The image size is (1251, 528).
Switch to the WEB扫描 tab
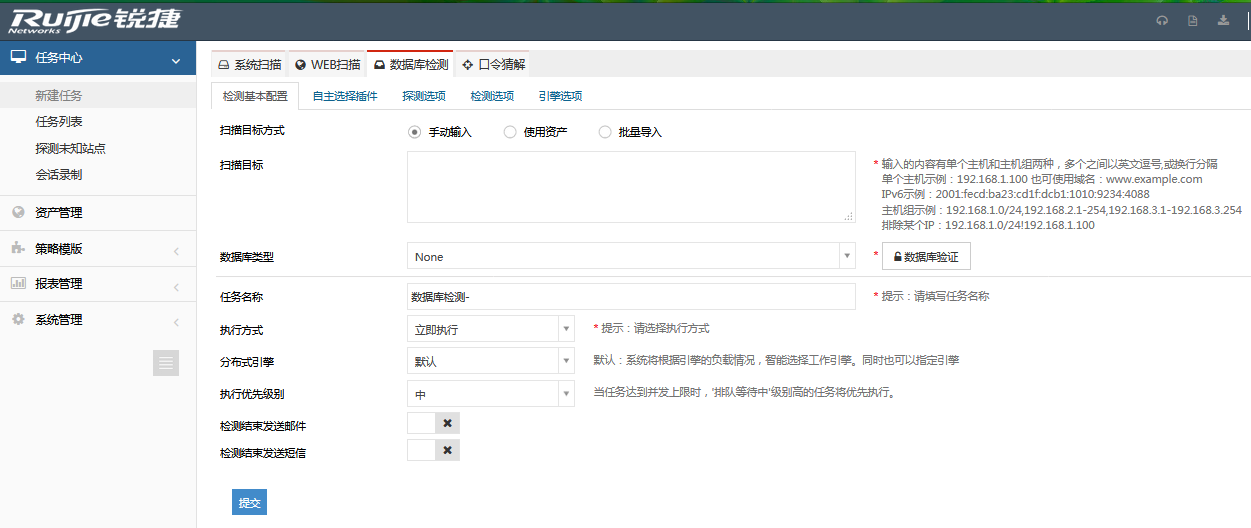tap(327, 64)
